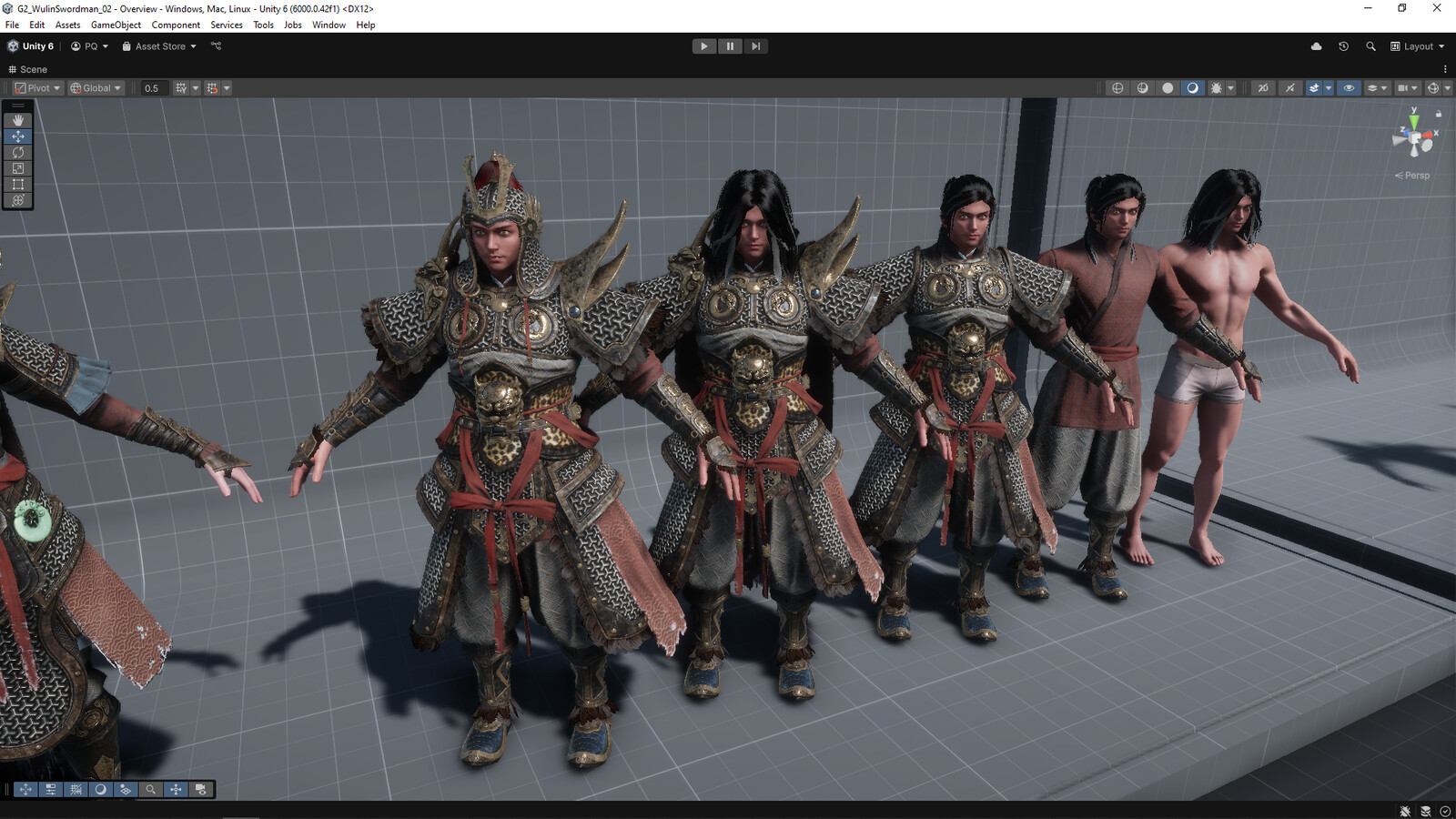Toggle the Tools overlay button in bottom toolbar

point(25,790)
